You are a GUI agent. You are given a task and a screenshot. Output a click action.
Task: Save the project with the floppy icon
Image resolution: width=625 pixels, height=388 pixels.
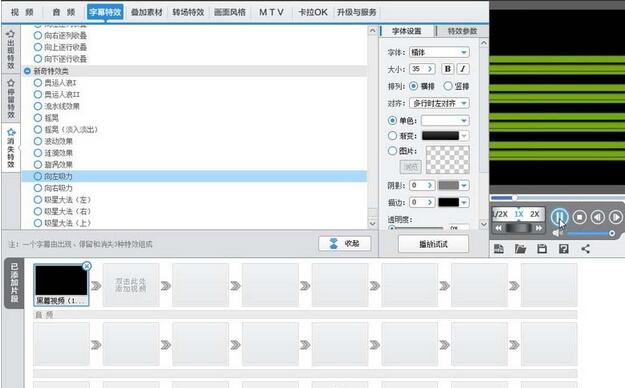(x=542, y=249)
